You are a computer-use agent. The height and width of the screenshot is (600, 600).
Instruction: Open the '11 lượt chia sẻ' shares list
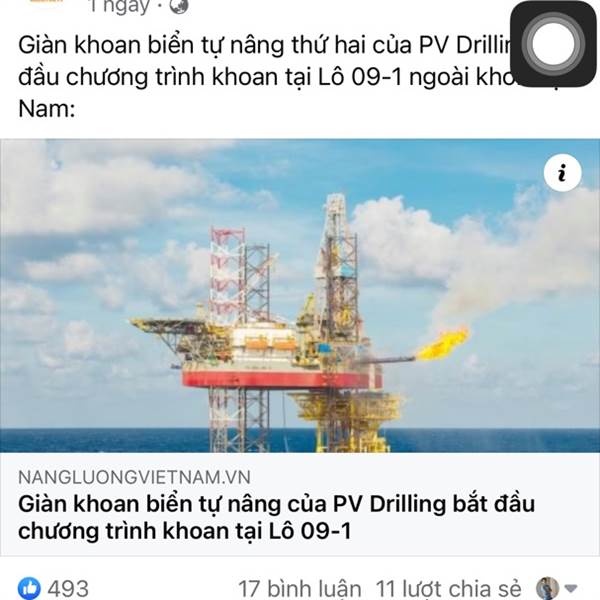448,589
